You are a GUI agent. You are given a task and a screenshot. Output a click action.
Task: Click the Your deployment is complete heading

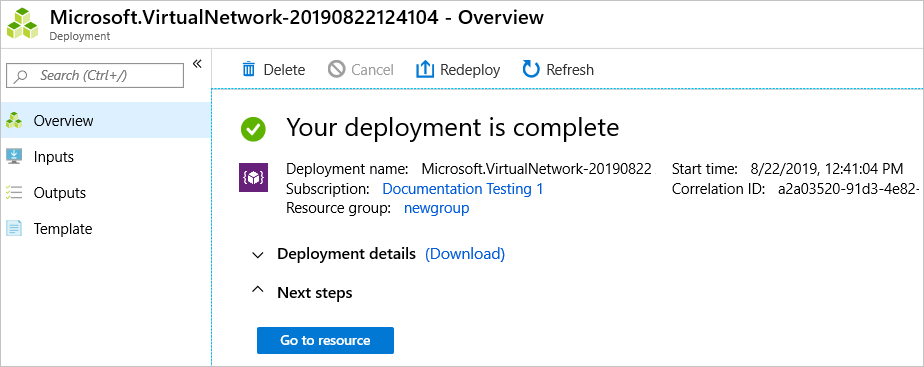(453, 127)
